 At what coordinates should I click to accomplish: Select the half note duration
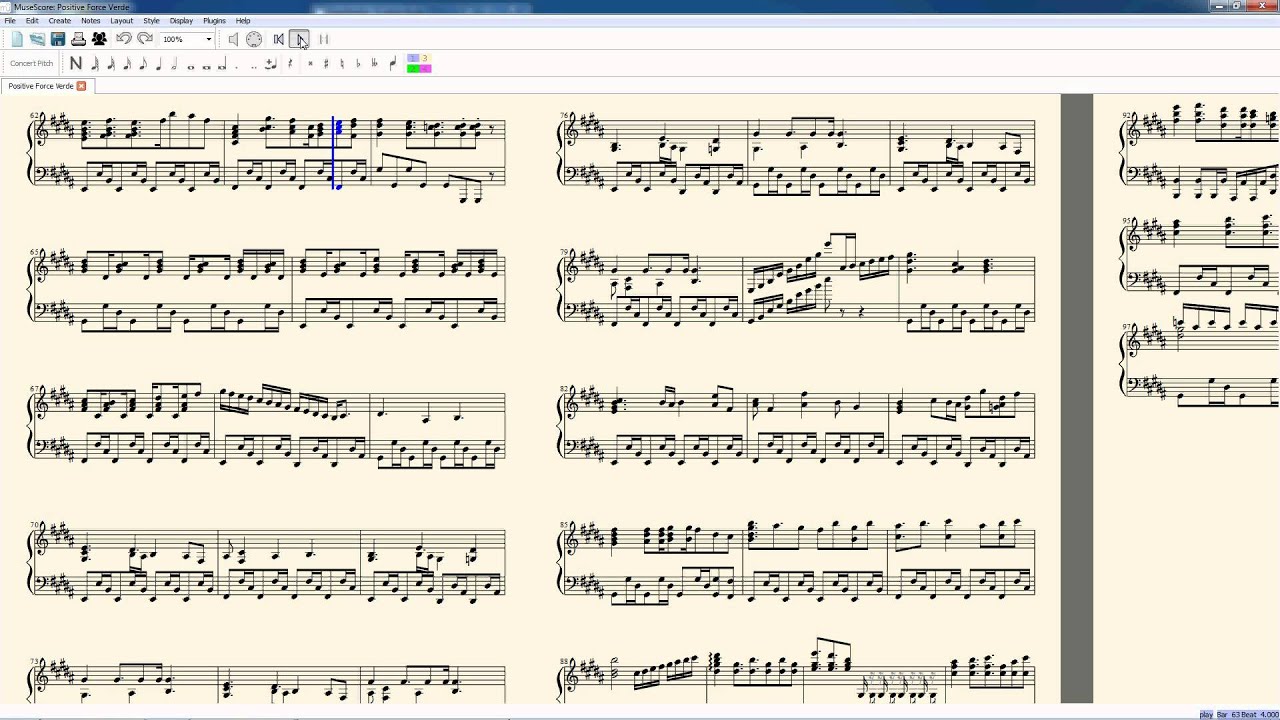[174, 64]
